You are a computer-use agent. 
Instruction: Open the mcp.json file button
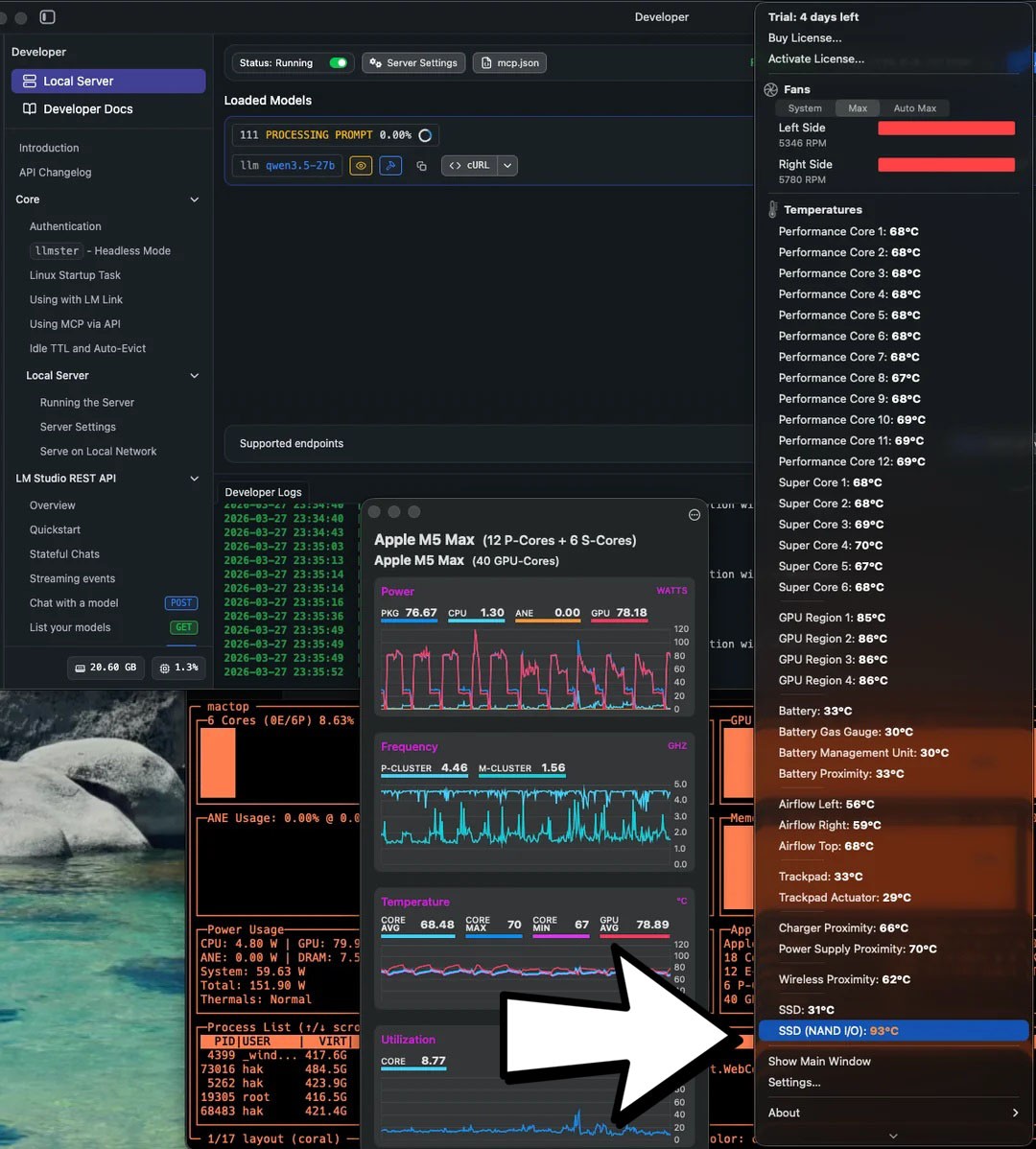pyautogui.click(x=509, y=63)
